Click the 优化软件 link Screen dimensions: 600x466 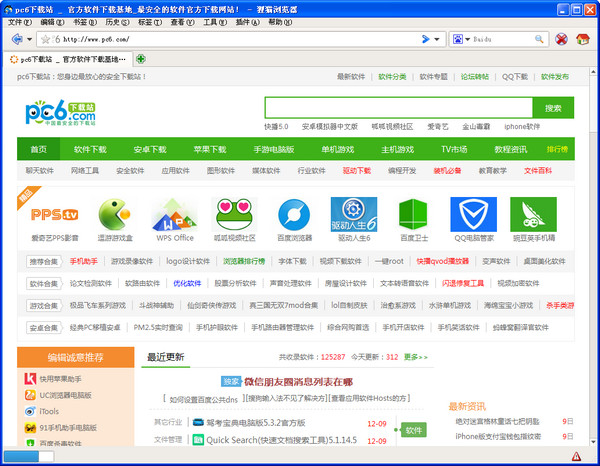point(187,284)
